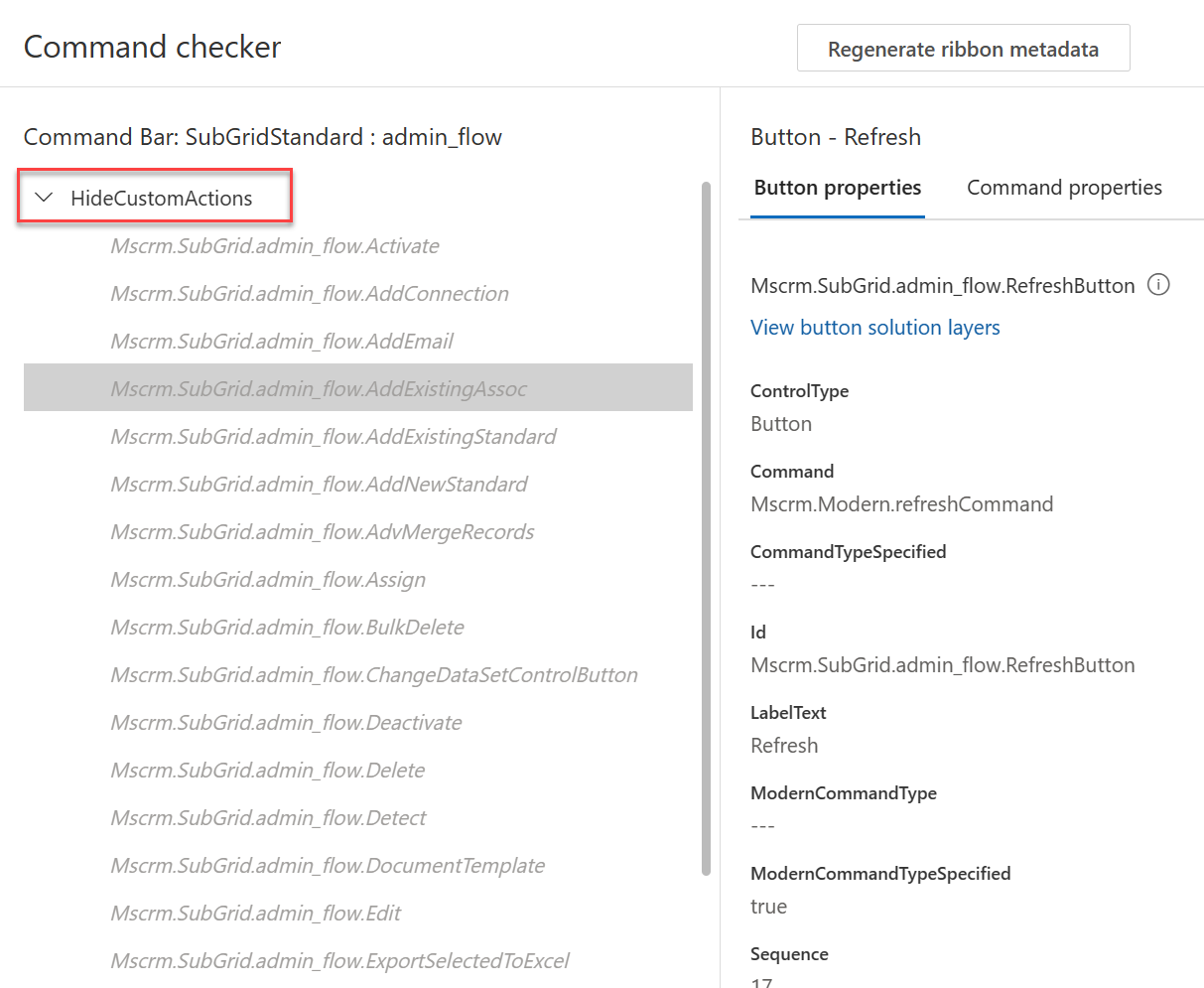Click the Regenerate ribbon metadata button
Viewport: 1204px width, 988px height.
point(962,47)
